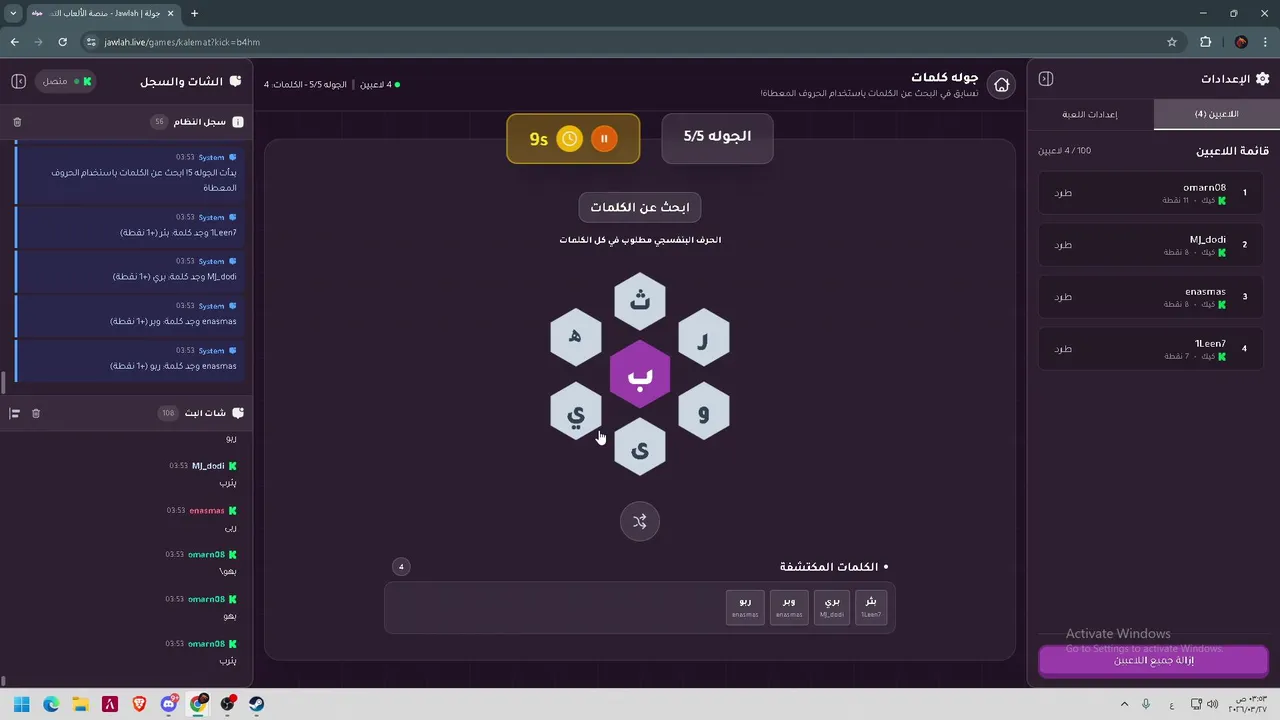
Task: Reload the browser page
Action: click(62, 42)
